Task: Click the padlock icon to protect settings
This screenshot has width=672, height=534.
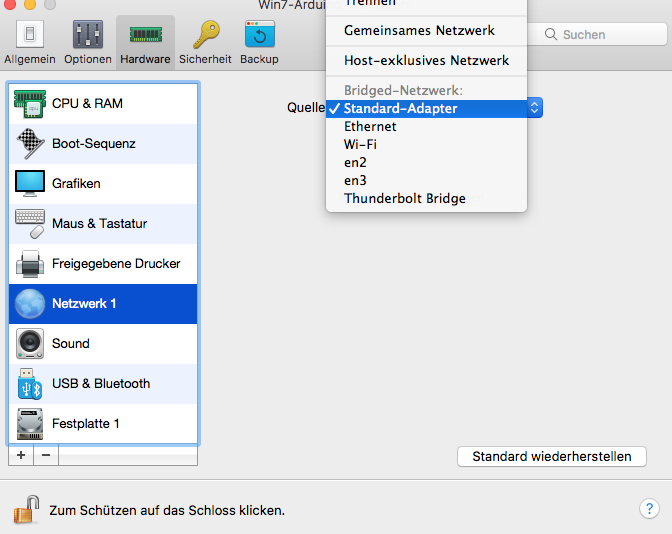Action: (26, 509)
